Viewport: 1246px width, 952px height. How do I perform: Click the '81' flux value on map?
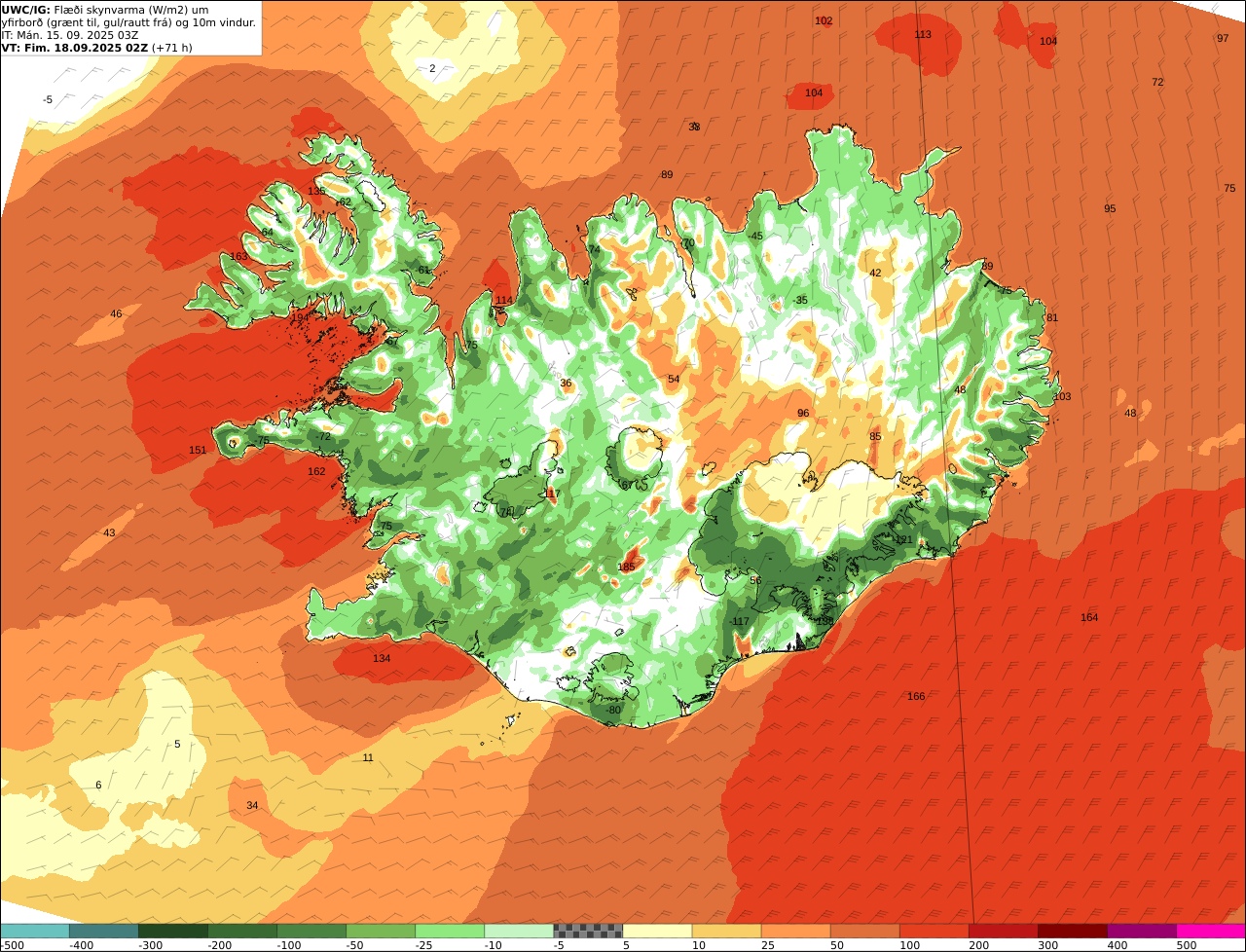[x=1052, y=317]
